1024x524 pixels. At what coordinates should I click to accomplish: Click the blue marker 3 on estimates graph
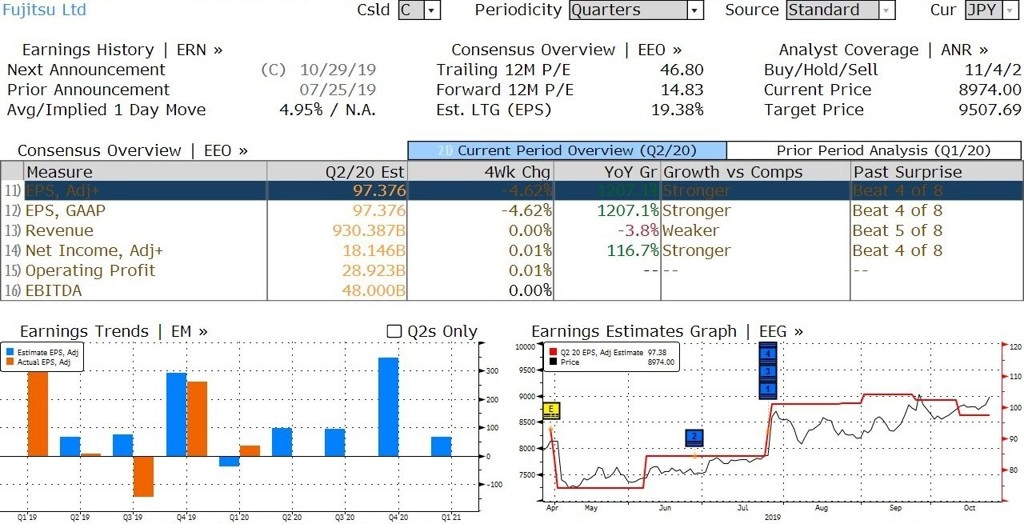point(768,371)
